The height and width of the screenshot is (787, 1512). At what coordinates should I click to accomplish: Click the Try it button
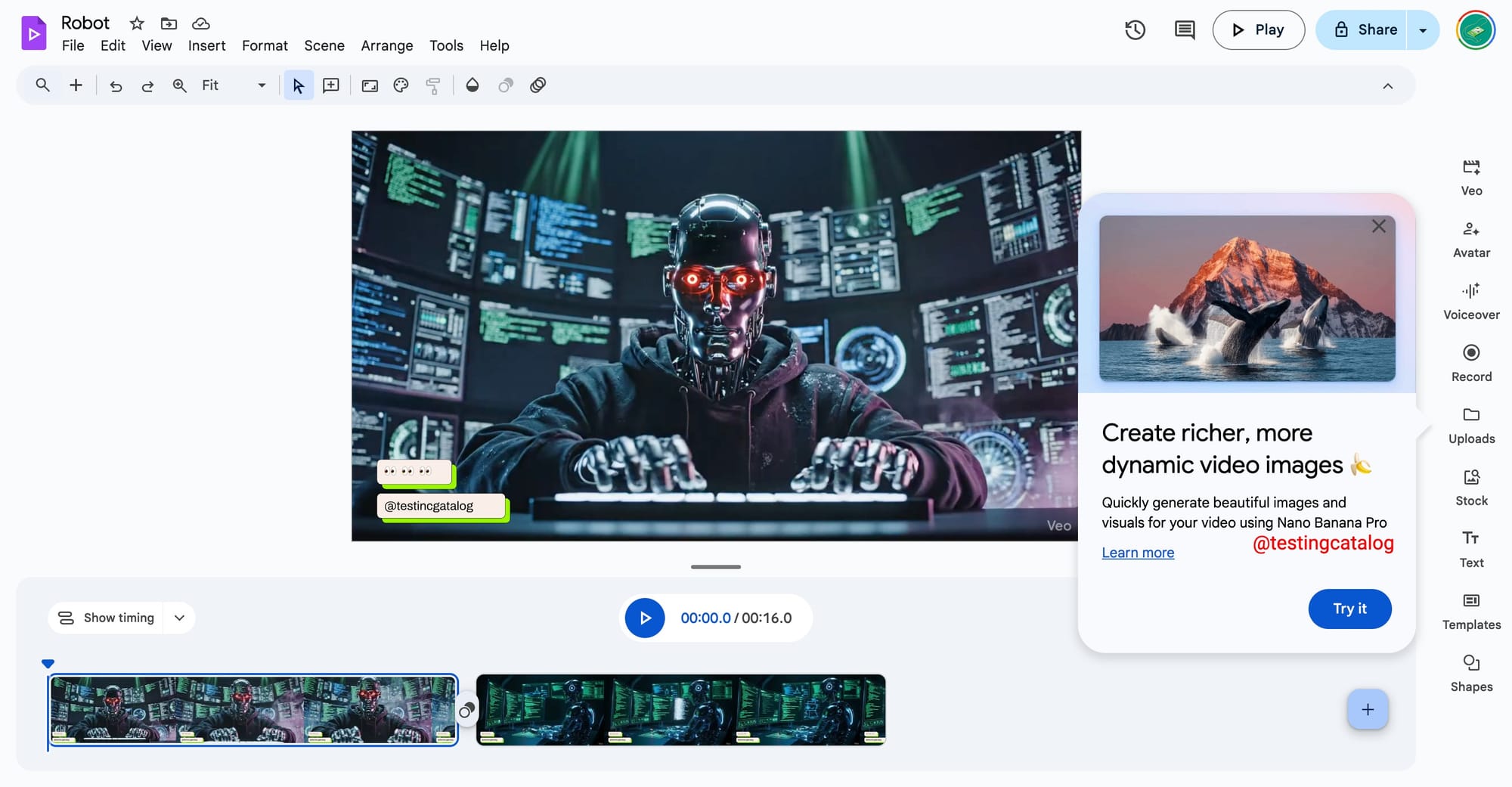click(1349, 609)
